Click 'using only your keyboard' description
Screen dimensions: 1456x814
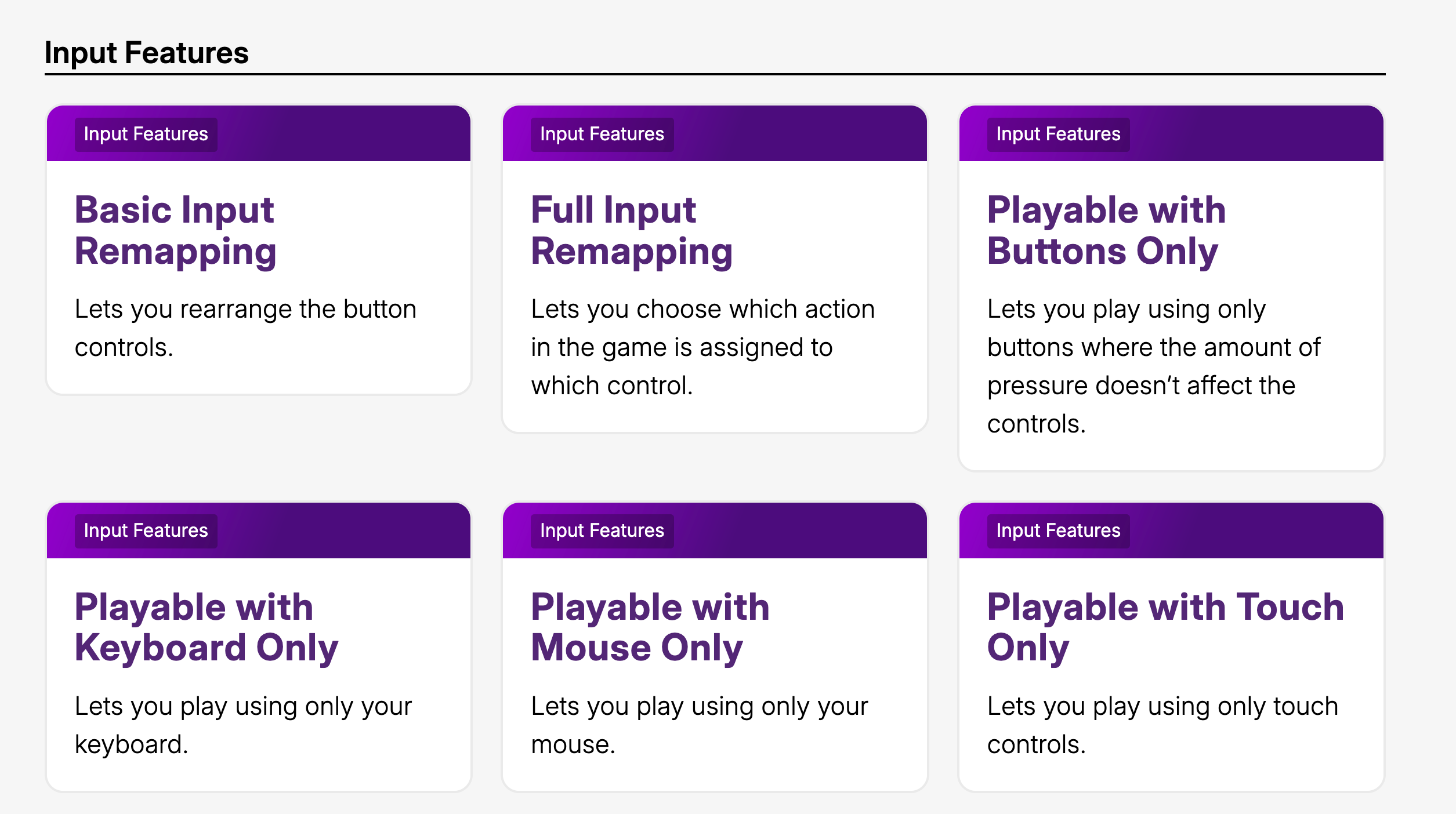pyautogui.click(x=242, y=725)
